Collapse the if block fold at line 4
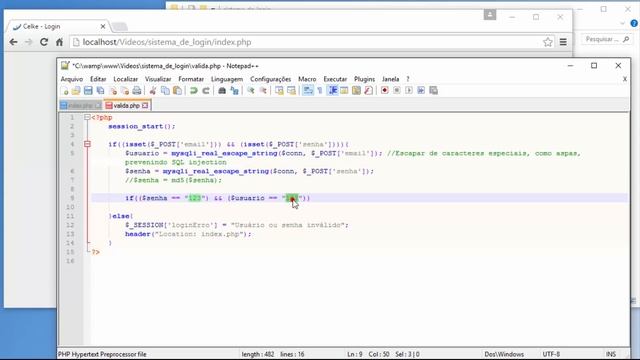 coord(87,144)
